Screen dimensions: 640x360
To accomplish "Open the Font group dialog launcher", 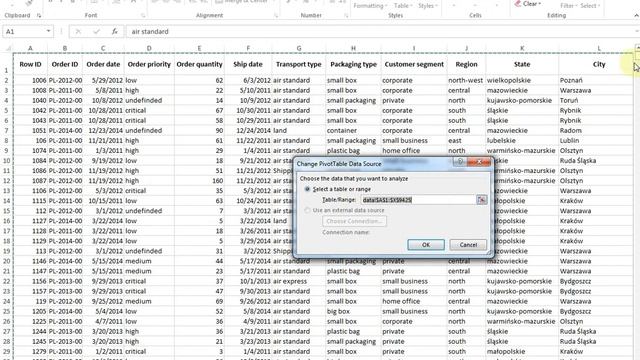I will [x=143, y=16].
